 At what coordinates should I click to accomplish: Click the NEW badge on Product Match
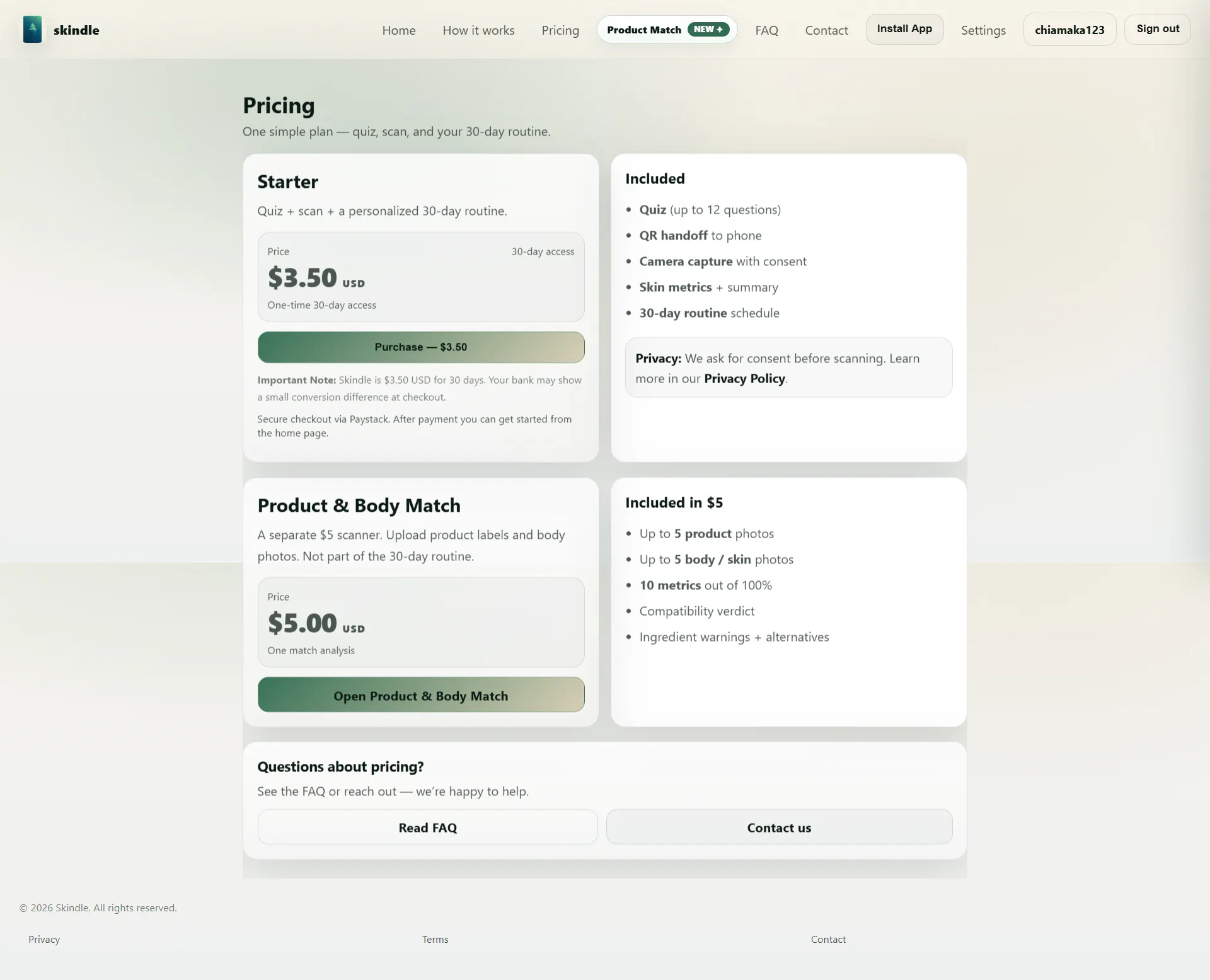[708, 30]
